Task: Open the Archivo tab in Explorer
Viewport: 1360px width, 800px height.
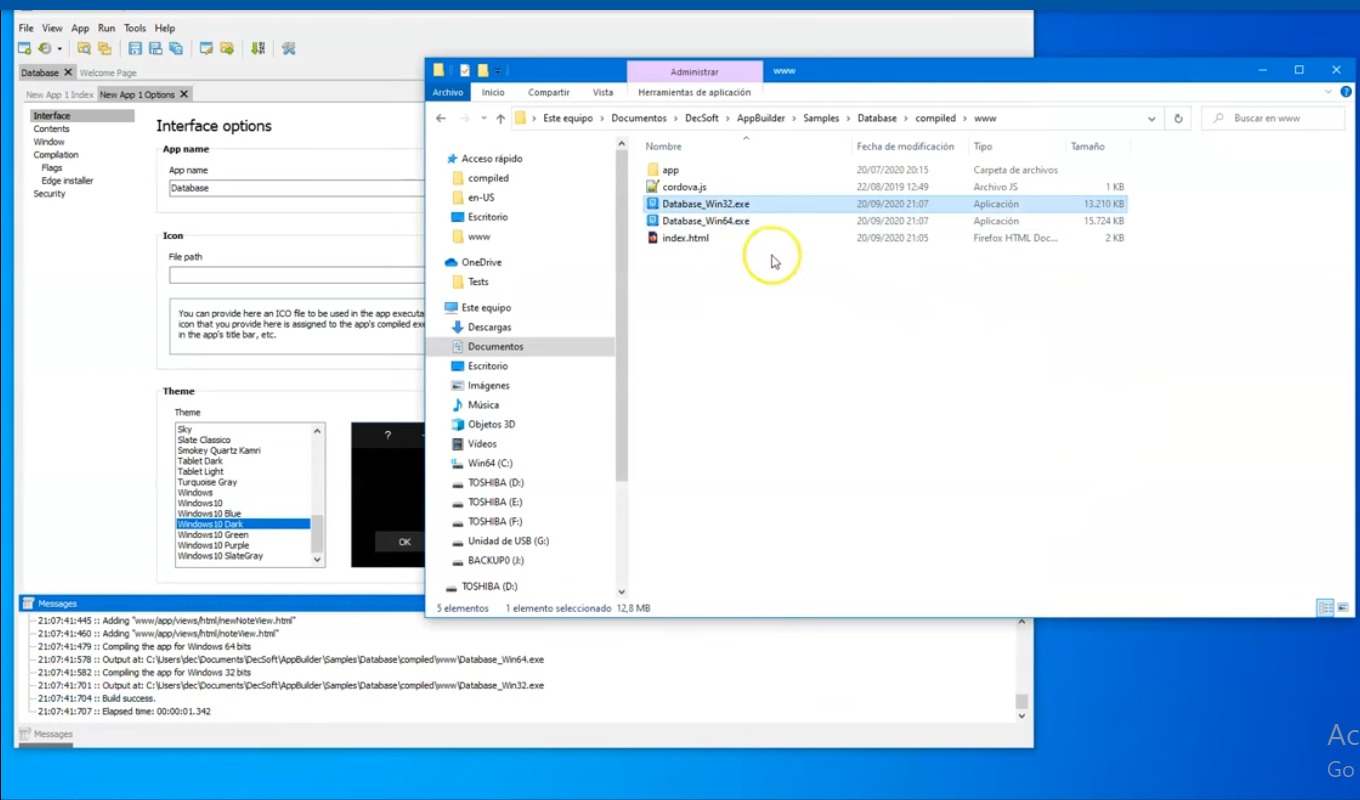Action: click(448, 92)
